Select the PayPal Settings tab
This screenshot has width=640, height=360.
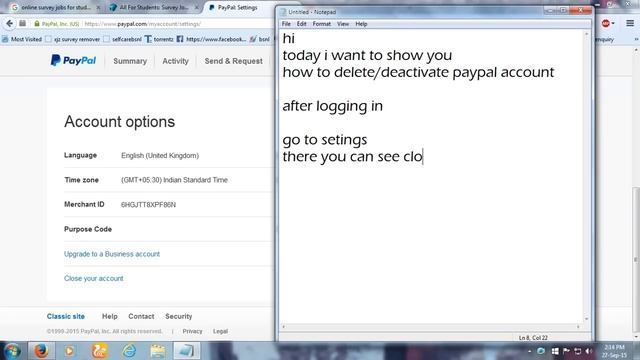coord(237,7)
